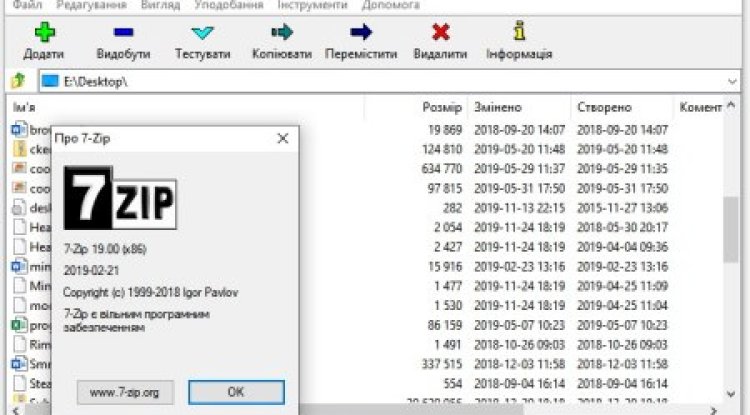Select the size value 124 810
This screenshot has height=415, width=750.
[442, 149]
